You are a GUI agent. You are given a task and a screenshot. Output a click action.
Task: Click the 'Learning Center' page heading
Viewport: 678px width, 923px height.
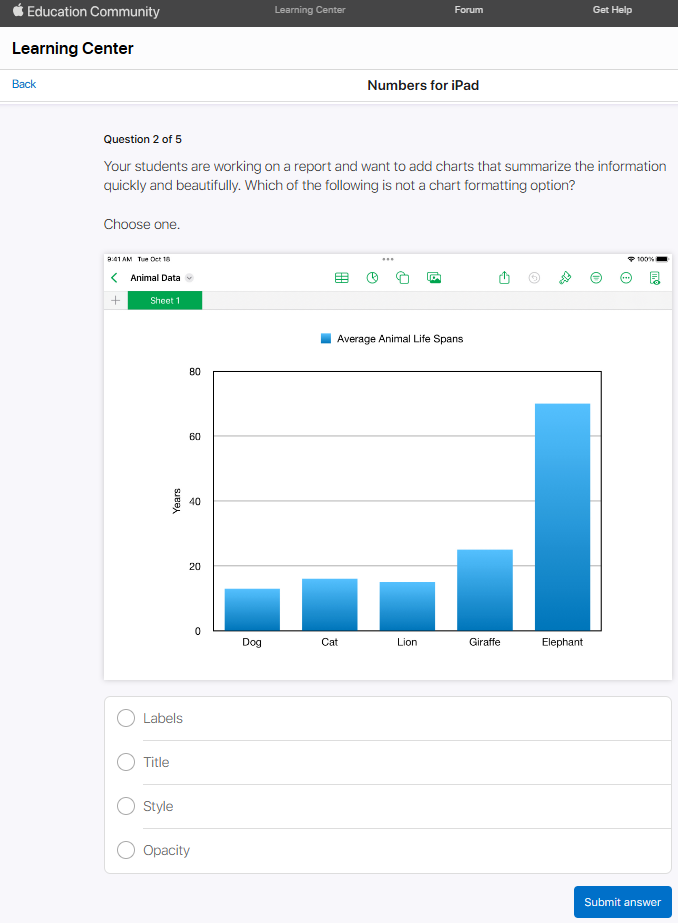tap(72, 48)
